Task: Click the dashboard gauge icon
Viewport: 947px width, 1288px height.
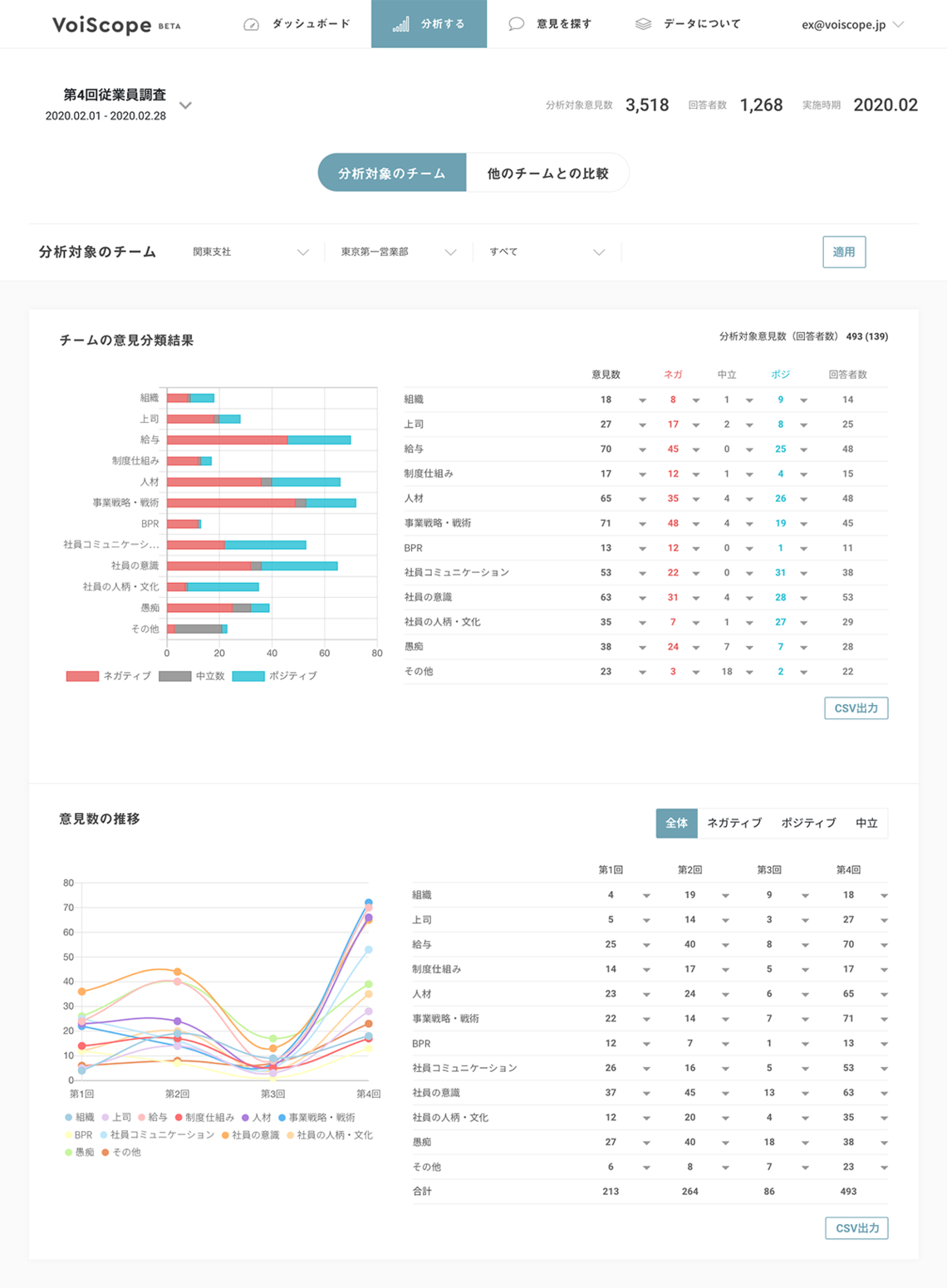Action: coord(251,25)
